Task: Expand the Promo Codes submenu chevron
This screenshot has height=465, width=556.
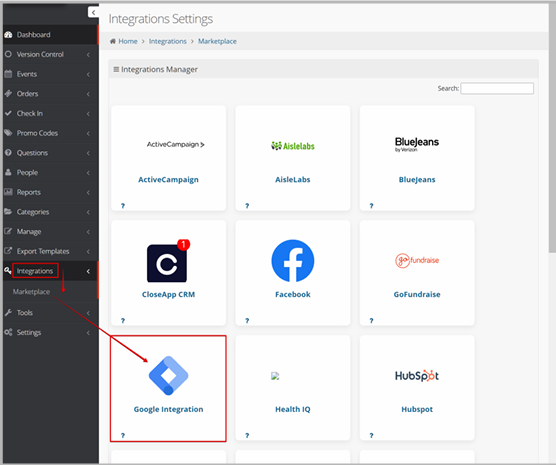Action: [88, 133]
